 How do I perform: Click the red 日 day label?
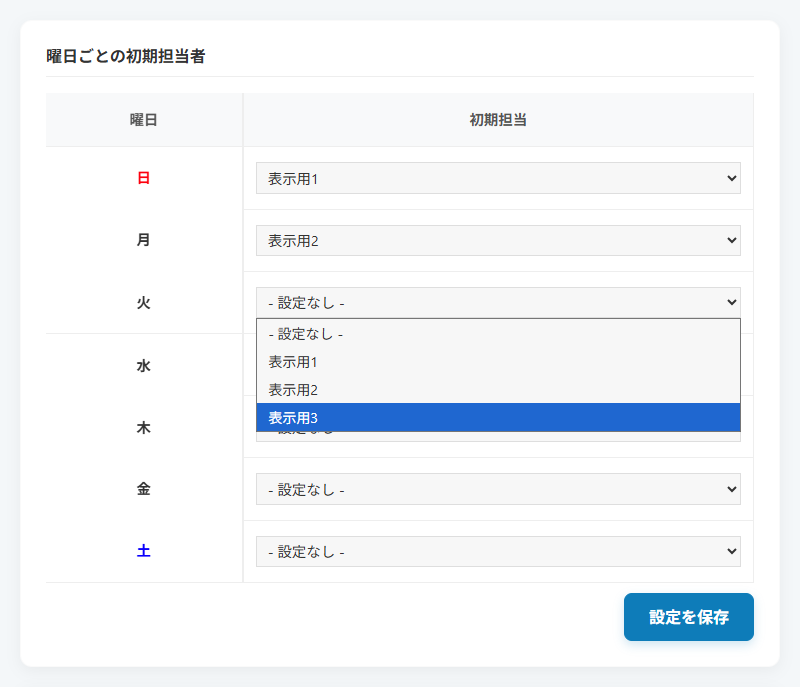point(144,178)
